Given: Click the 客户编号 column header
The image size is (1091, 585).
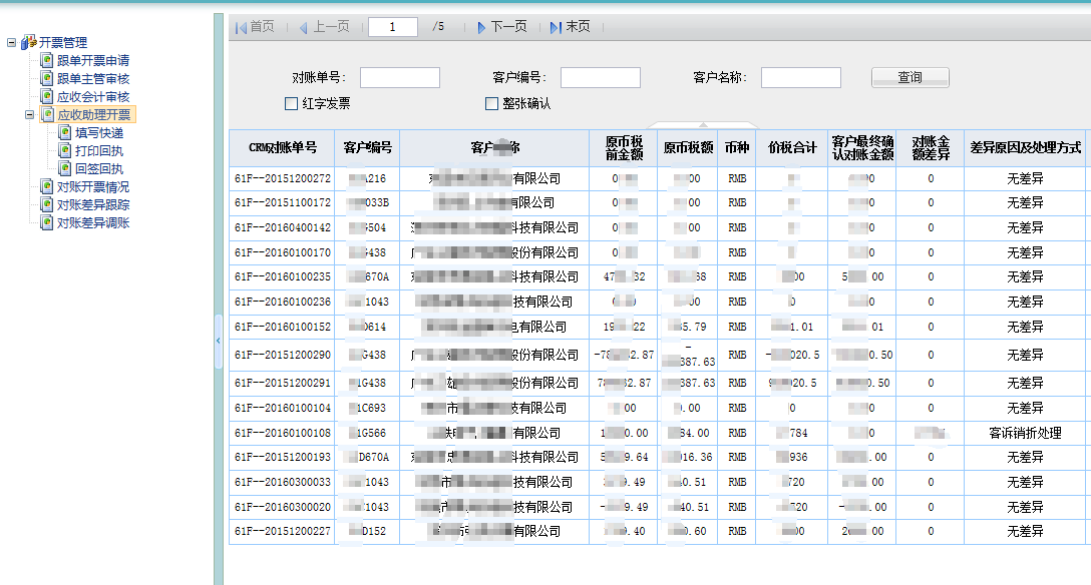Looking at the screenshot, I should click(367, 147).
